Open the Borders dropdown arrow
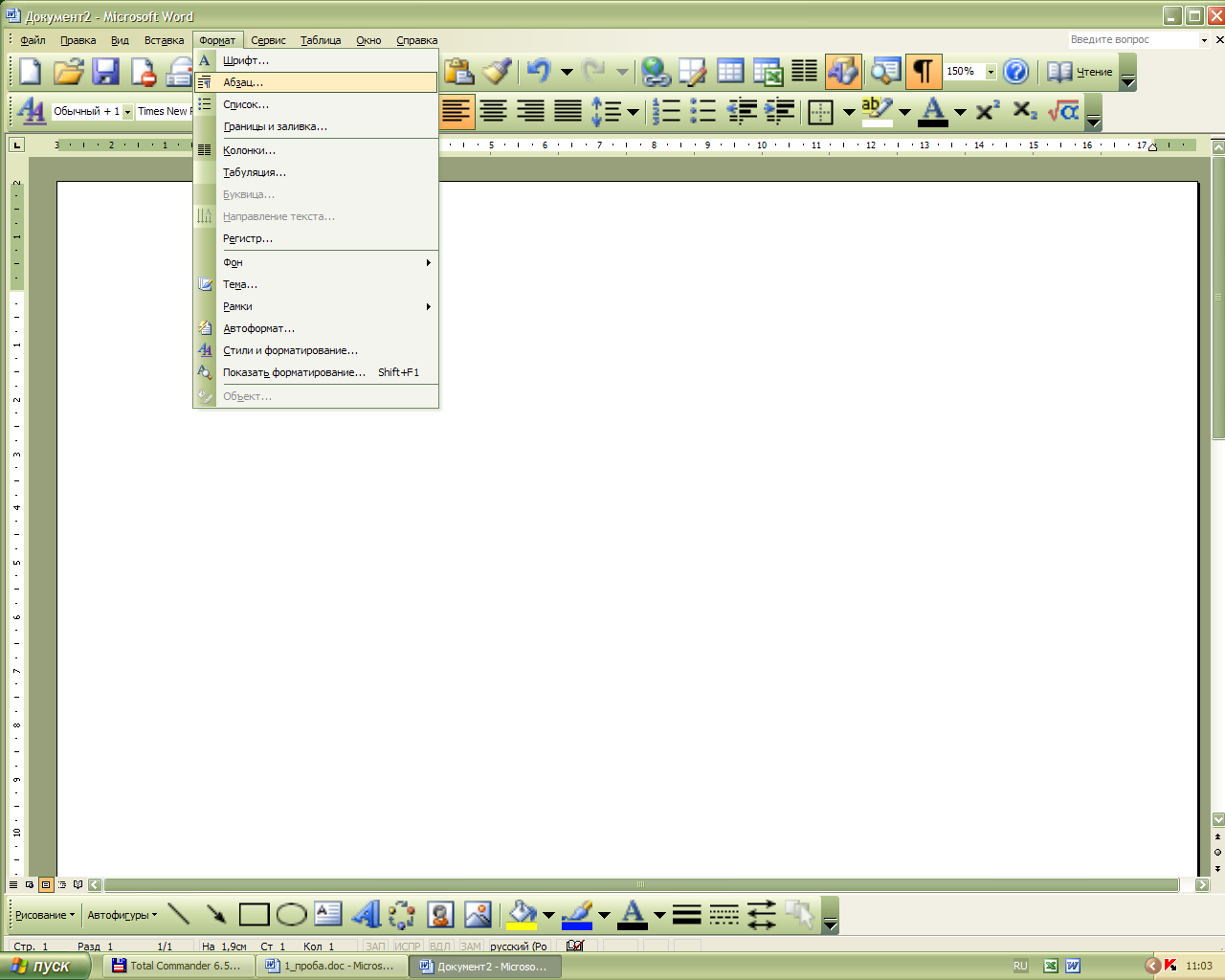Viewport: 1225px width, 980px height. tap(848, 112)
